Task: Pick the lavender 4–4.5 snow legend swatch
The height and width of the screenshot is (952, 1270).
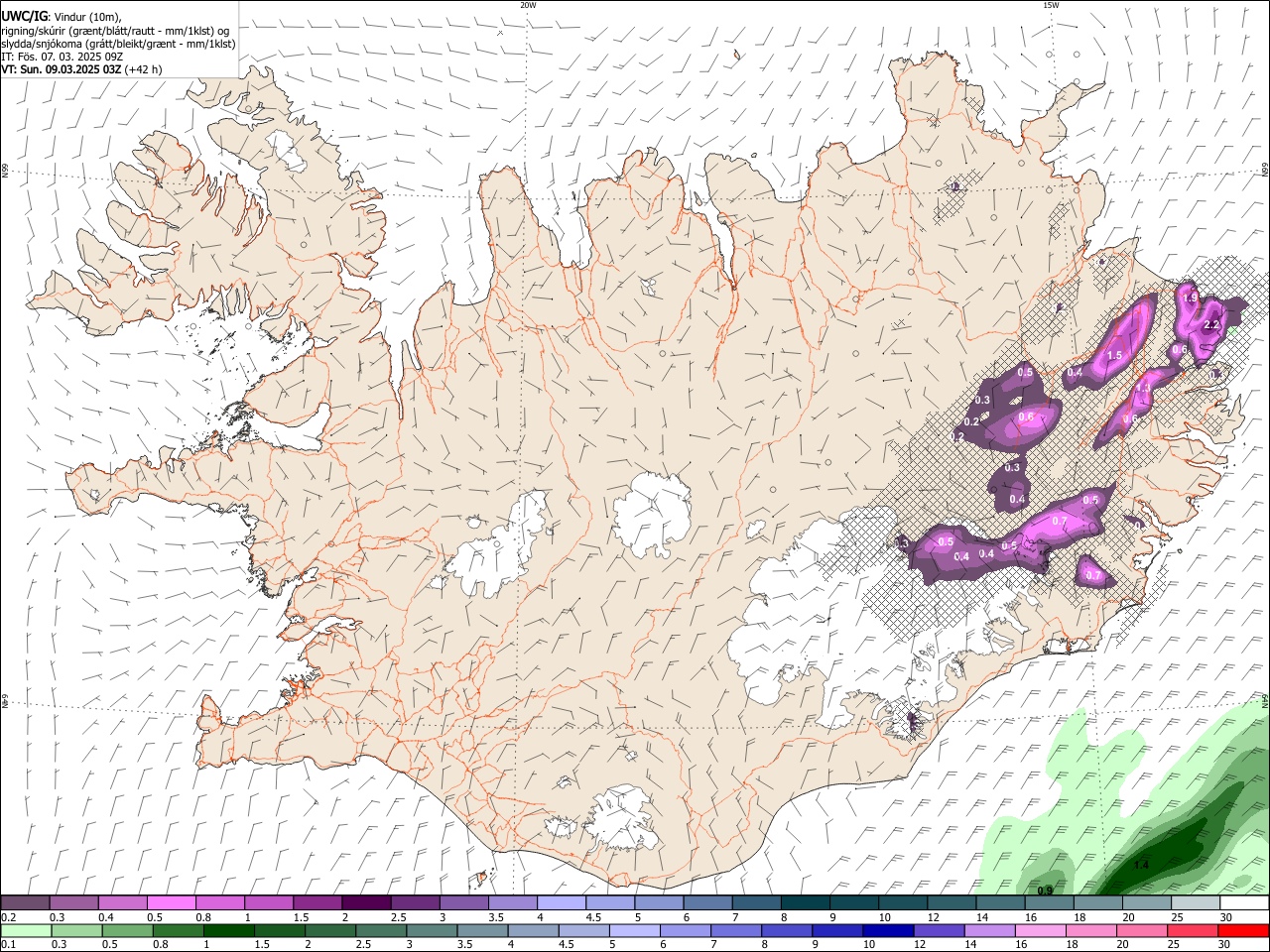Action: [562, 903]
